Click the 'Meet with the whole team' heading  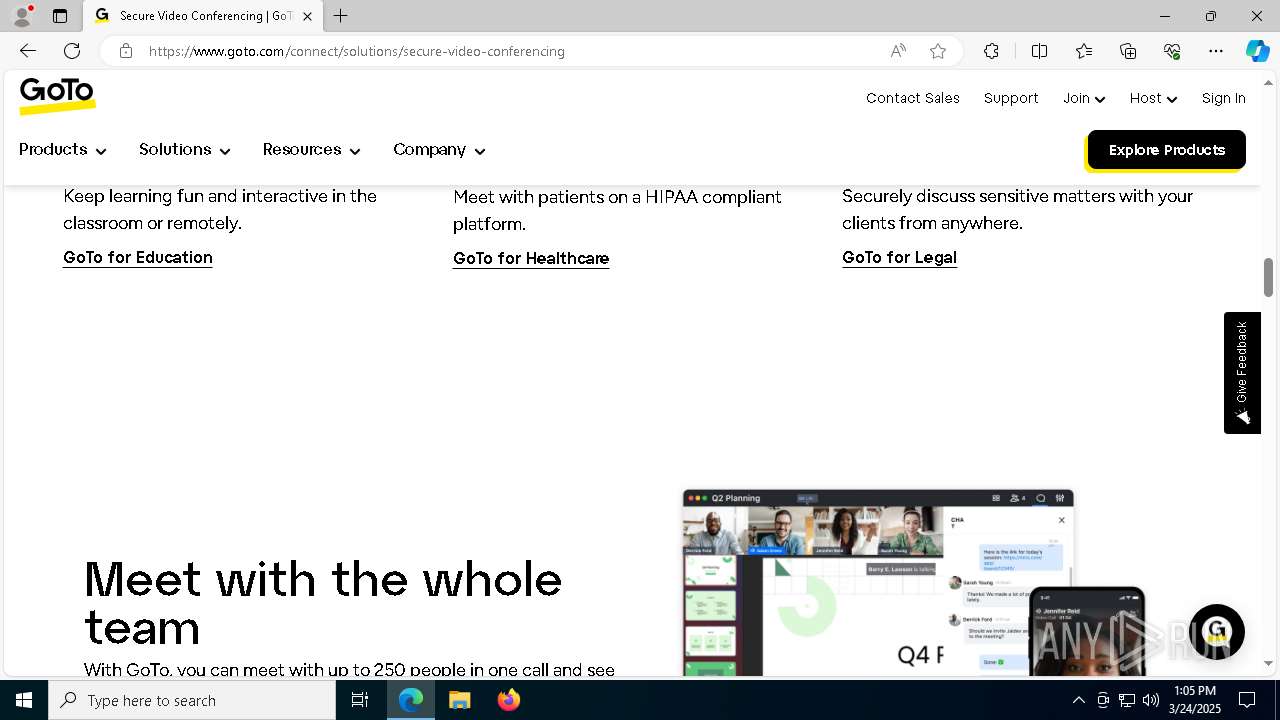coord(323,603)
